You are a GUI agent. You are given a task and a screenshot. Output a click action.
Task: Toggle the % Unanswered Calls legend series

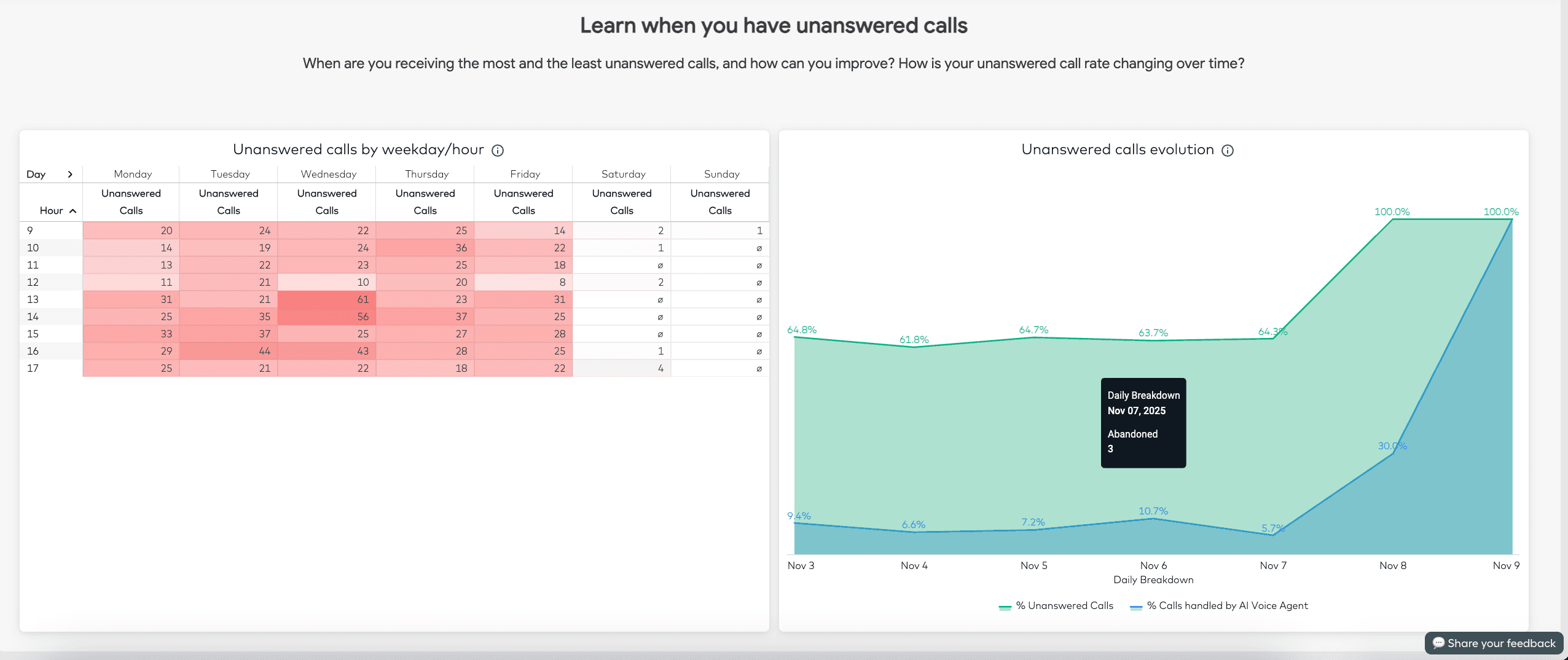click(x=1064, y=605)
